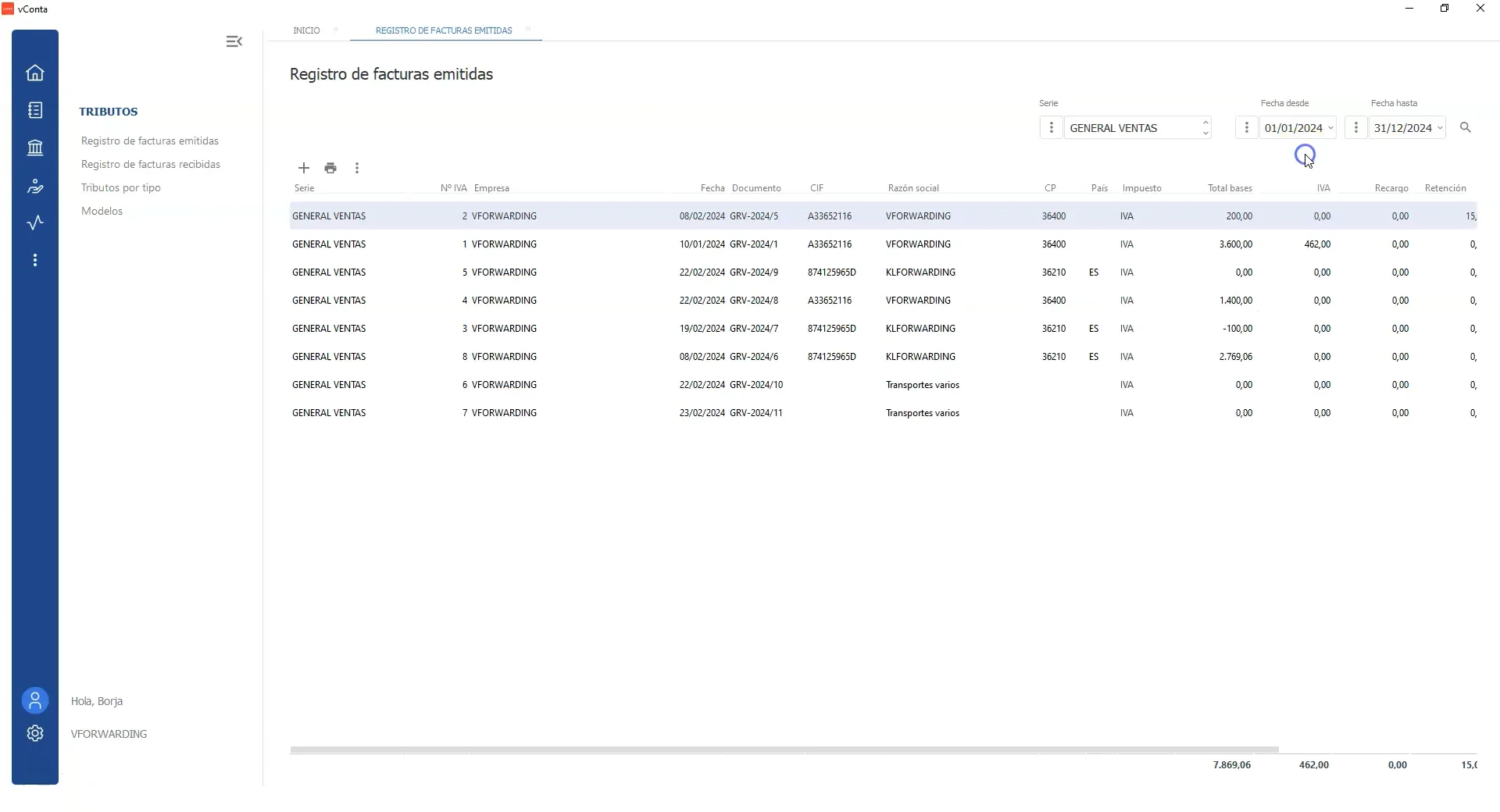1500x812 pixels.
Task: Go to Tributos por tipo
Action: pyautogui.click(x=121, y=187)
